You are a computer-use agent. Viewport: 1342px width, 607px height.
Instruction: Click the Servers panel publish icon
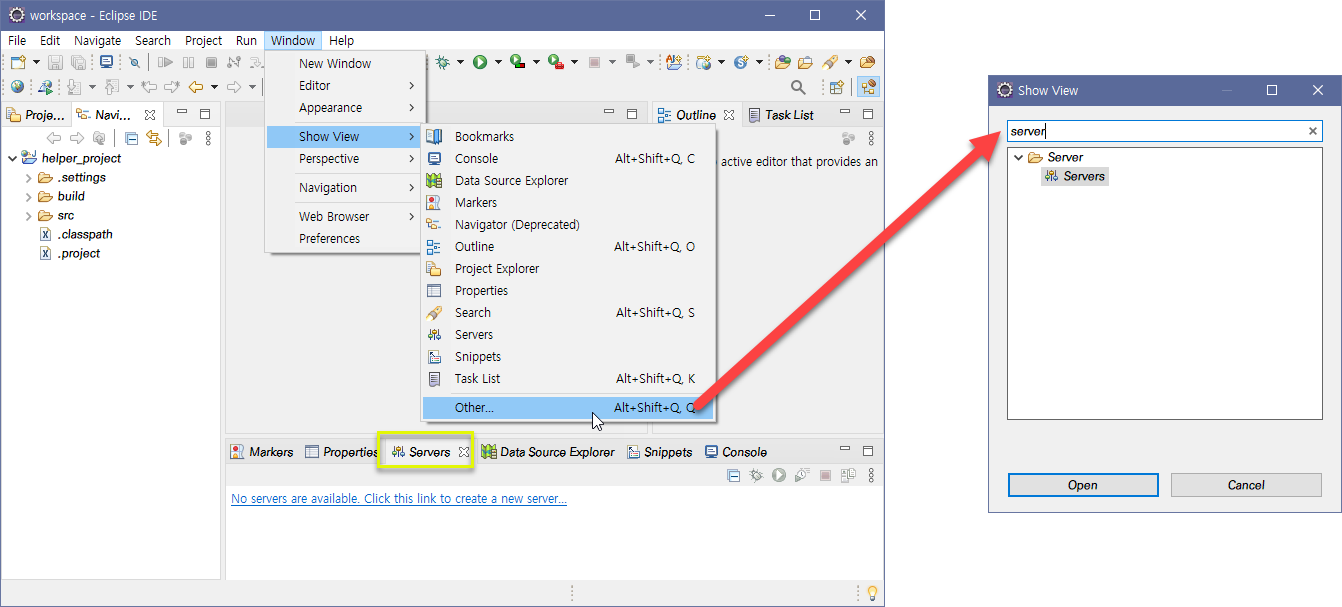tap(848, 475)
